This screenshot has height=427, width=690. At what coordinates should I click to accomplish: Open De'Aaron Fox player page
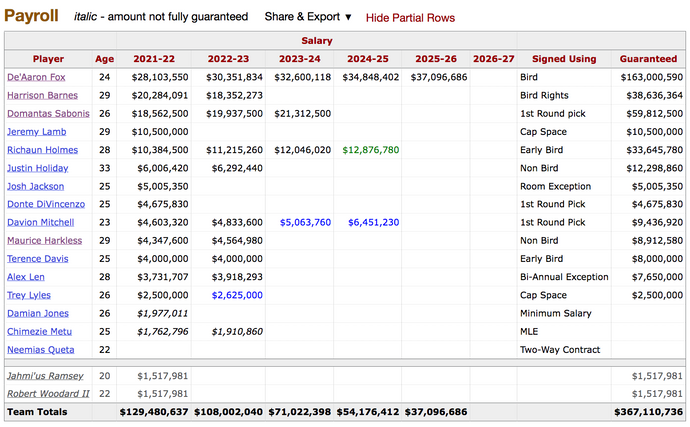coord(36,77)
